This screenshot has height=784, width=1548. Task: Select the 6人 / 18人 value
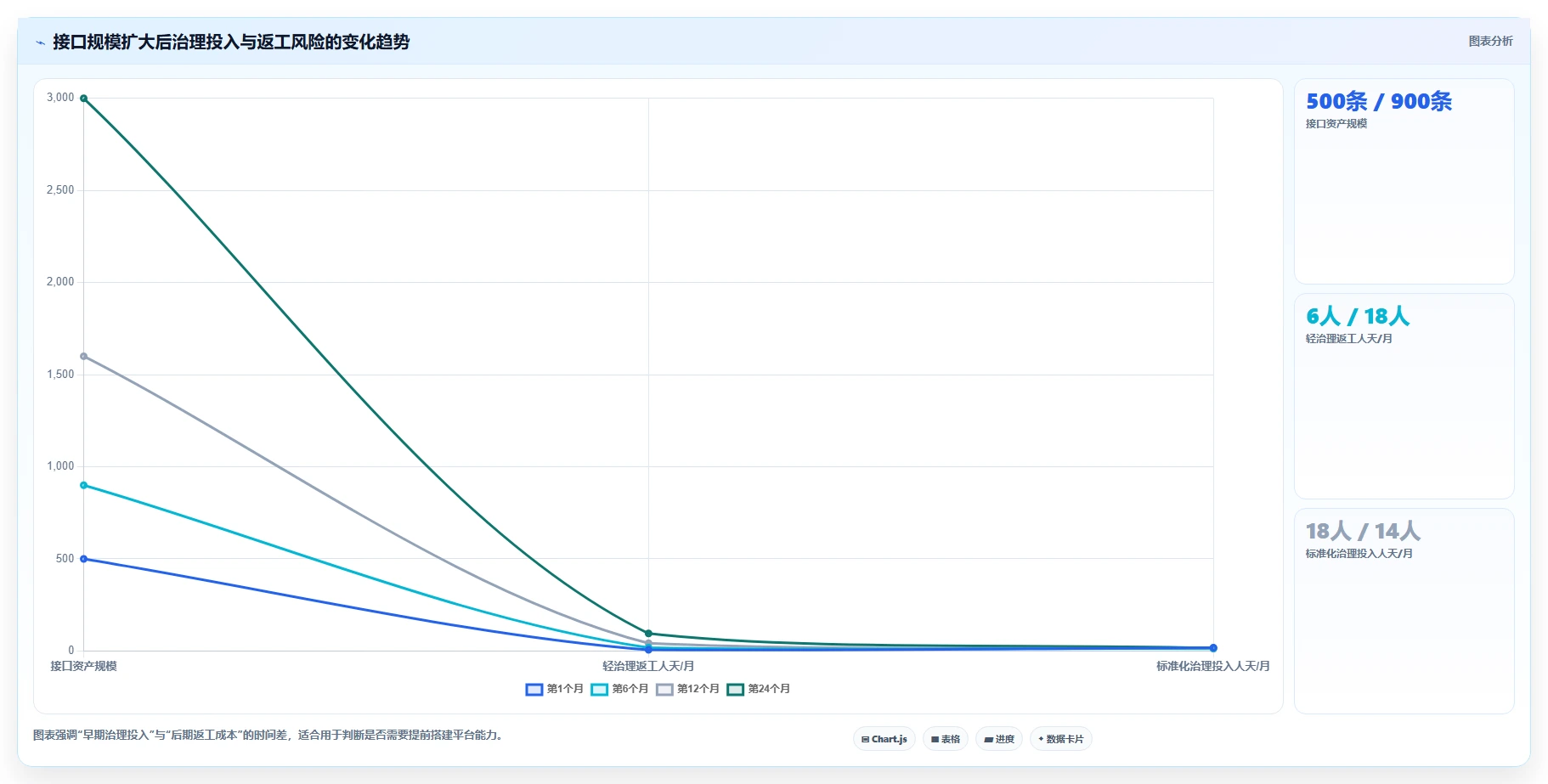point(1357,316)
